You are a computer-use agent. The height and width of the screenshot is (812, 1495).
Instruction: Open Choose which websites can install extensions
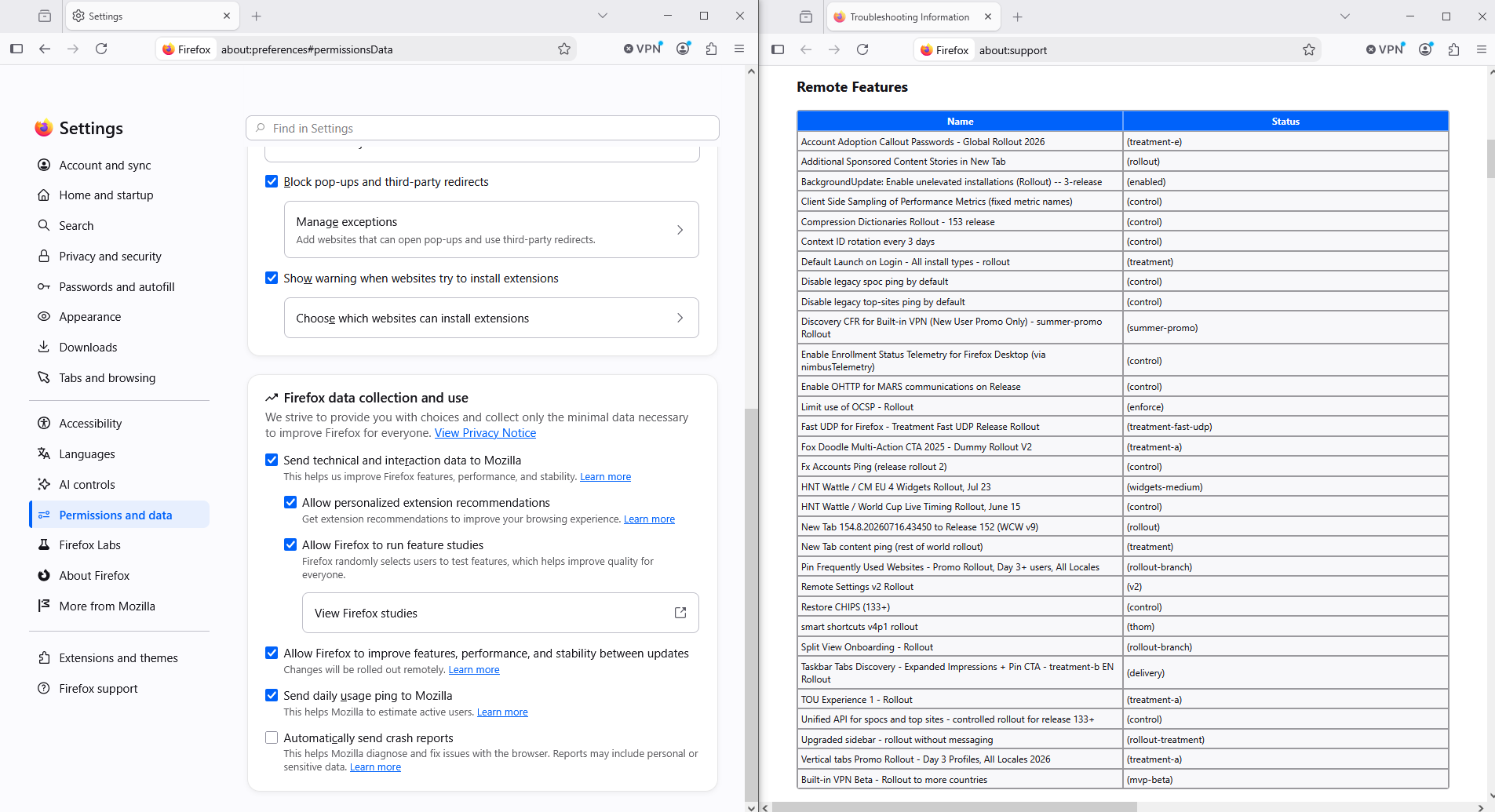click(x=491, y=318)
